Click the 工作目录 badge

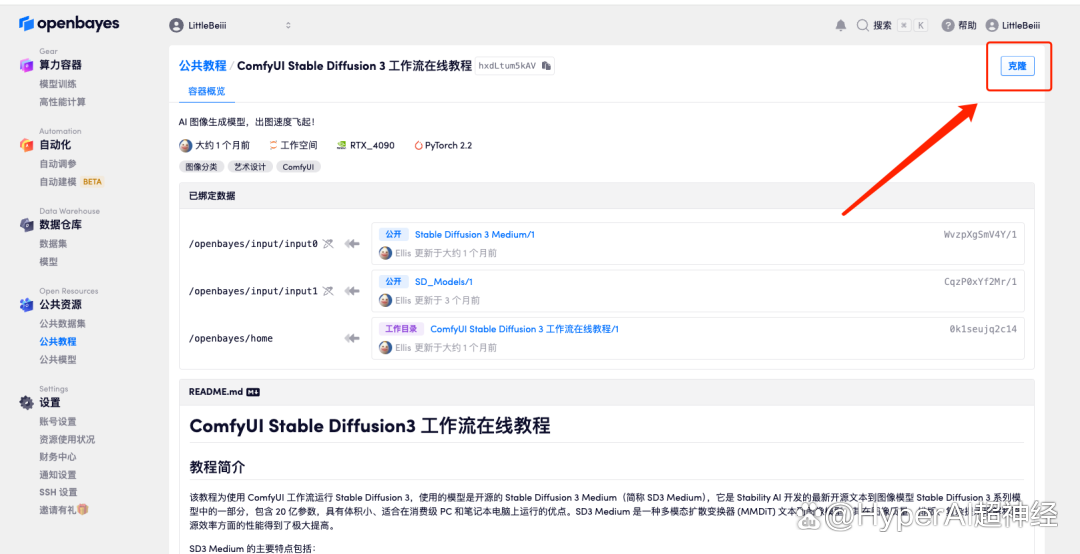[401, 329]
